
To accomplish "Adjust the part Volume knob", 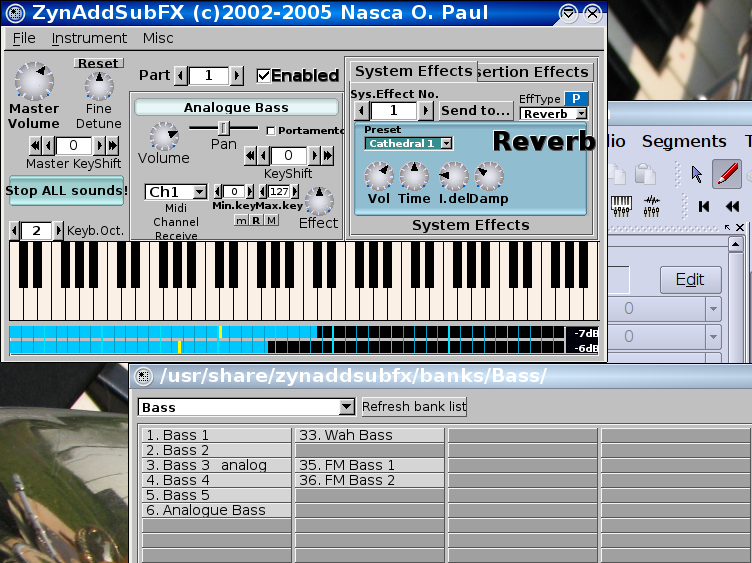I will point(164,136).
